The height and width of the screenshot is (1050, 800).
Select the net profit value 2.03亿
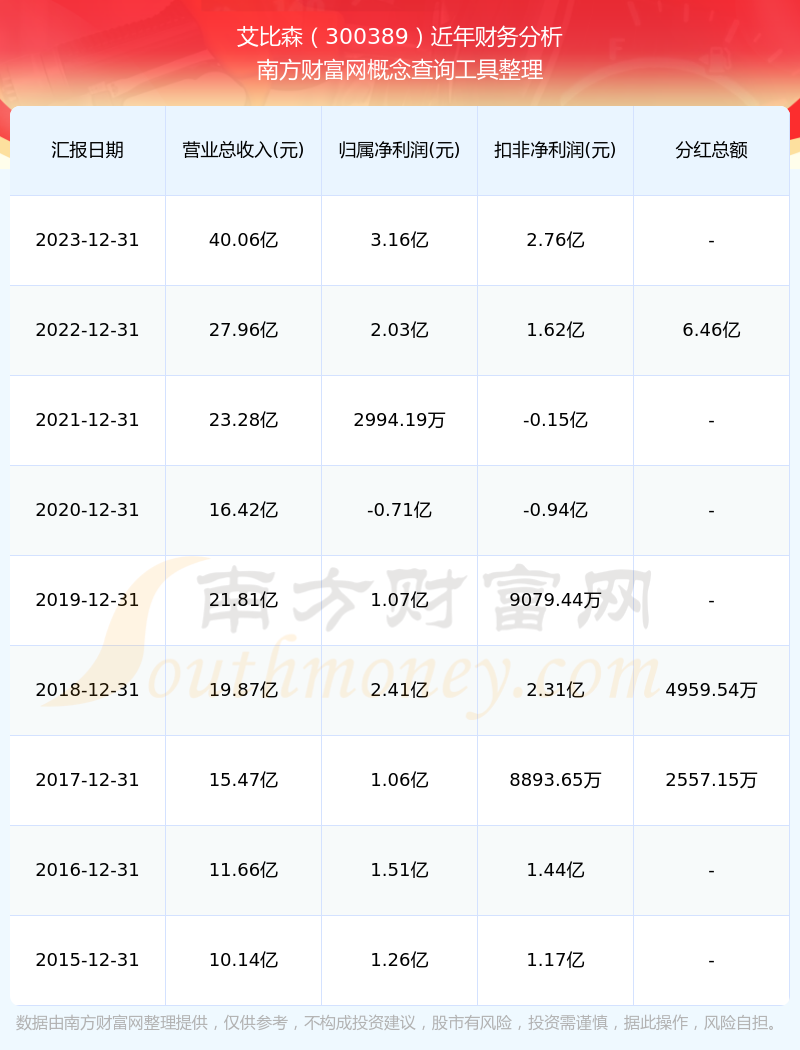(399, 330)
